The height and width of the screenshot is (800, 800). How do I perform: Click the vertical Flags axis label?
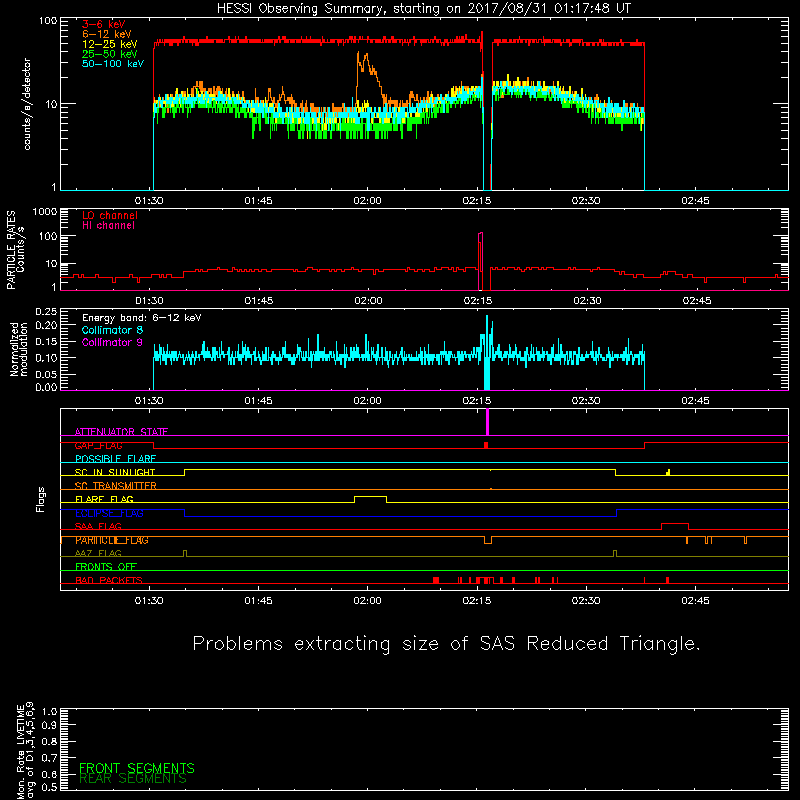pos(41,499)
